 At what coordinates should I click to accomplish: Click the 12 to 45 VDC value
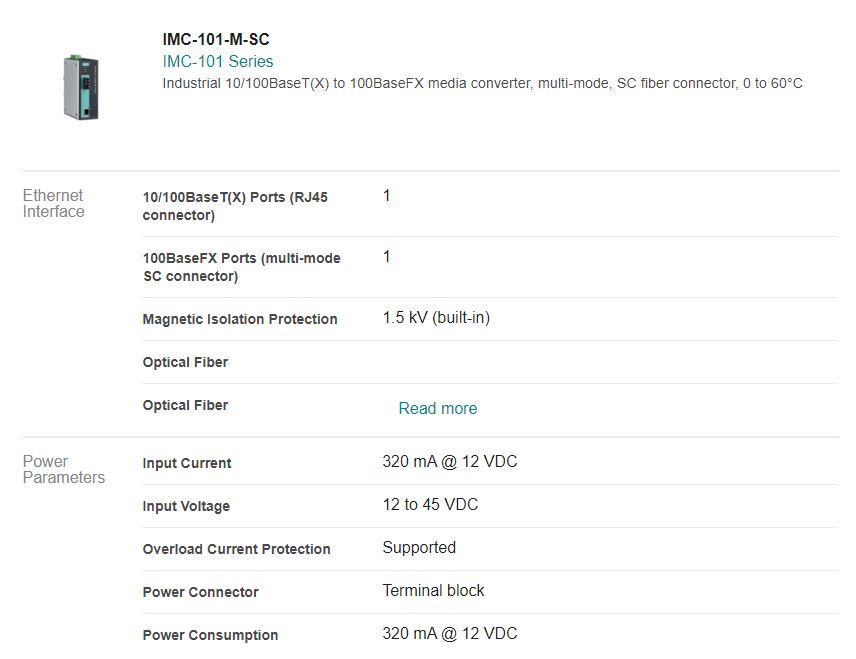click(430, 505)
